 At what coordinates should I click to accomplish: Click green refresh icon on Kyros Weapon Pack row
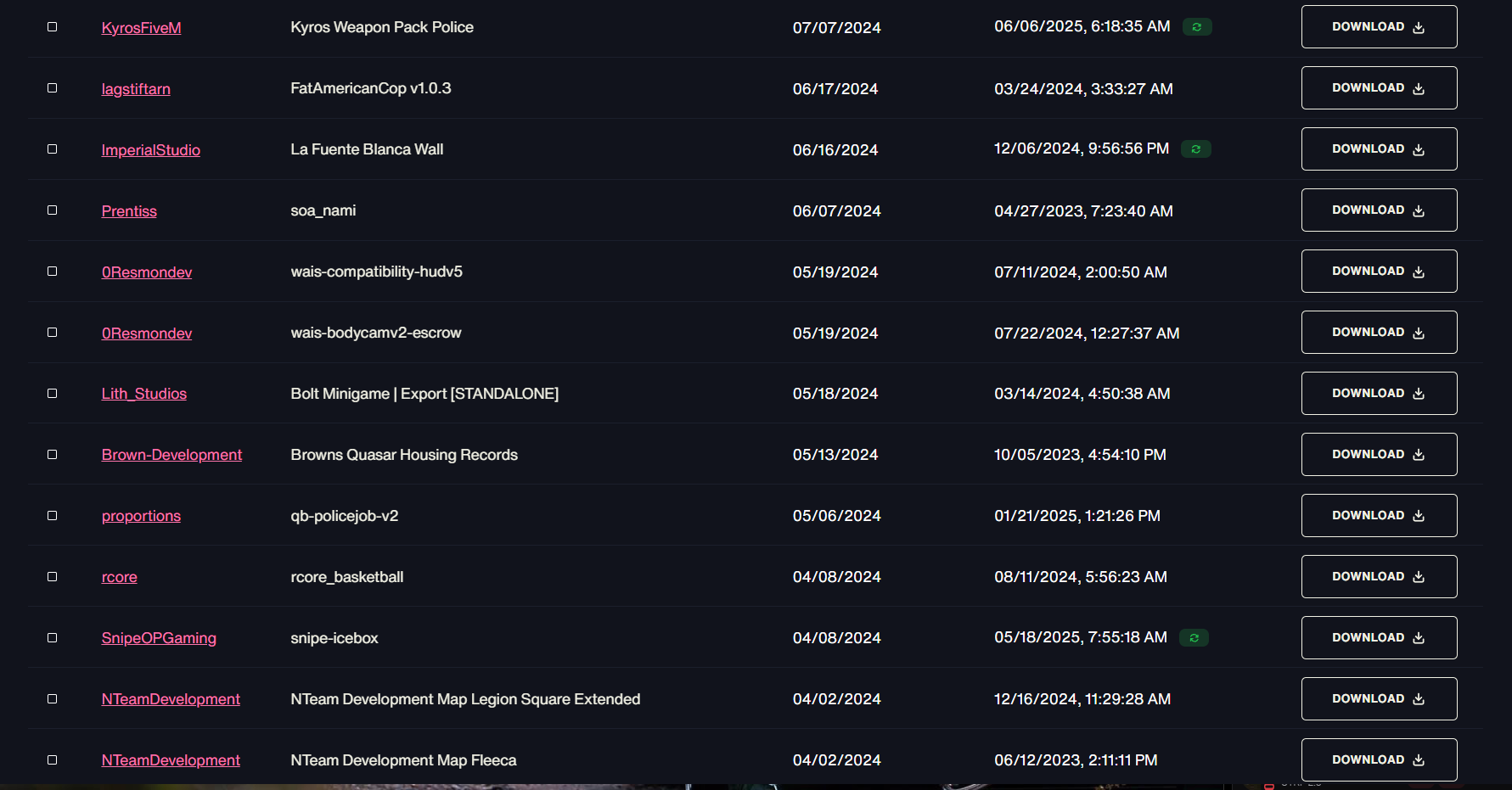click(1197, 27)
